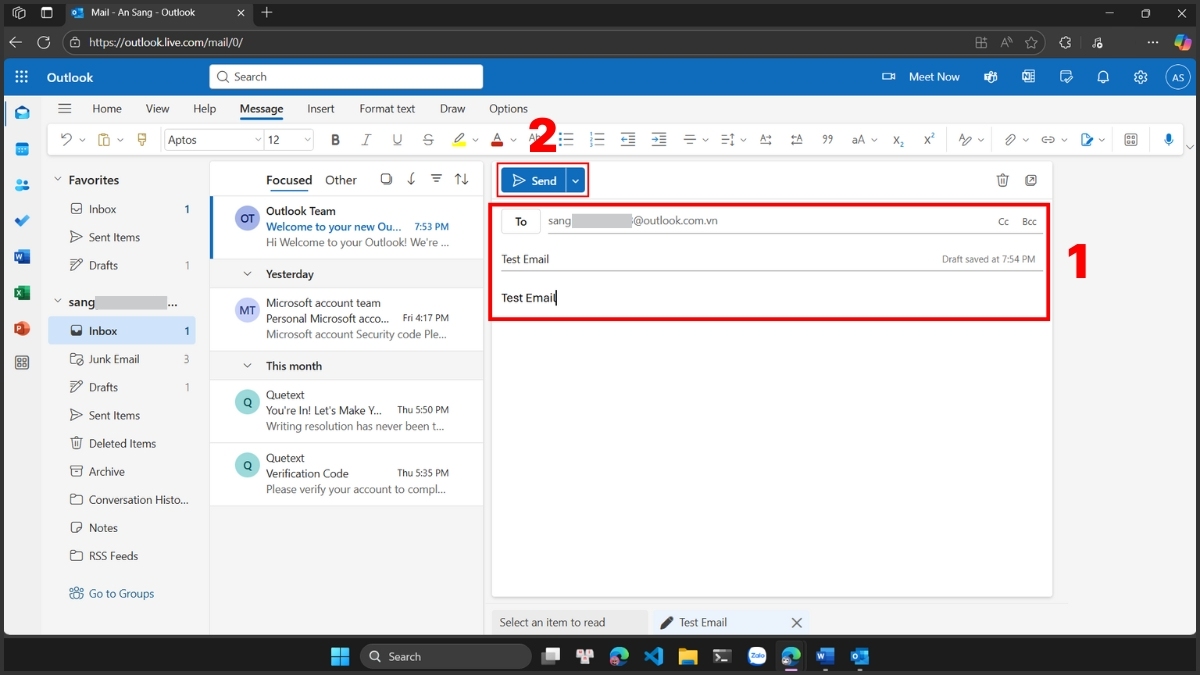The width and height of the screenshot is (1200, 675).
Task: Open the Format text ribbon tab
Action: (x=387, y=109)
